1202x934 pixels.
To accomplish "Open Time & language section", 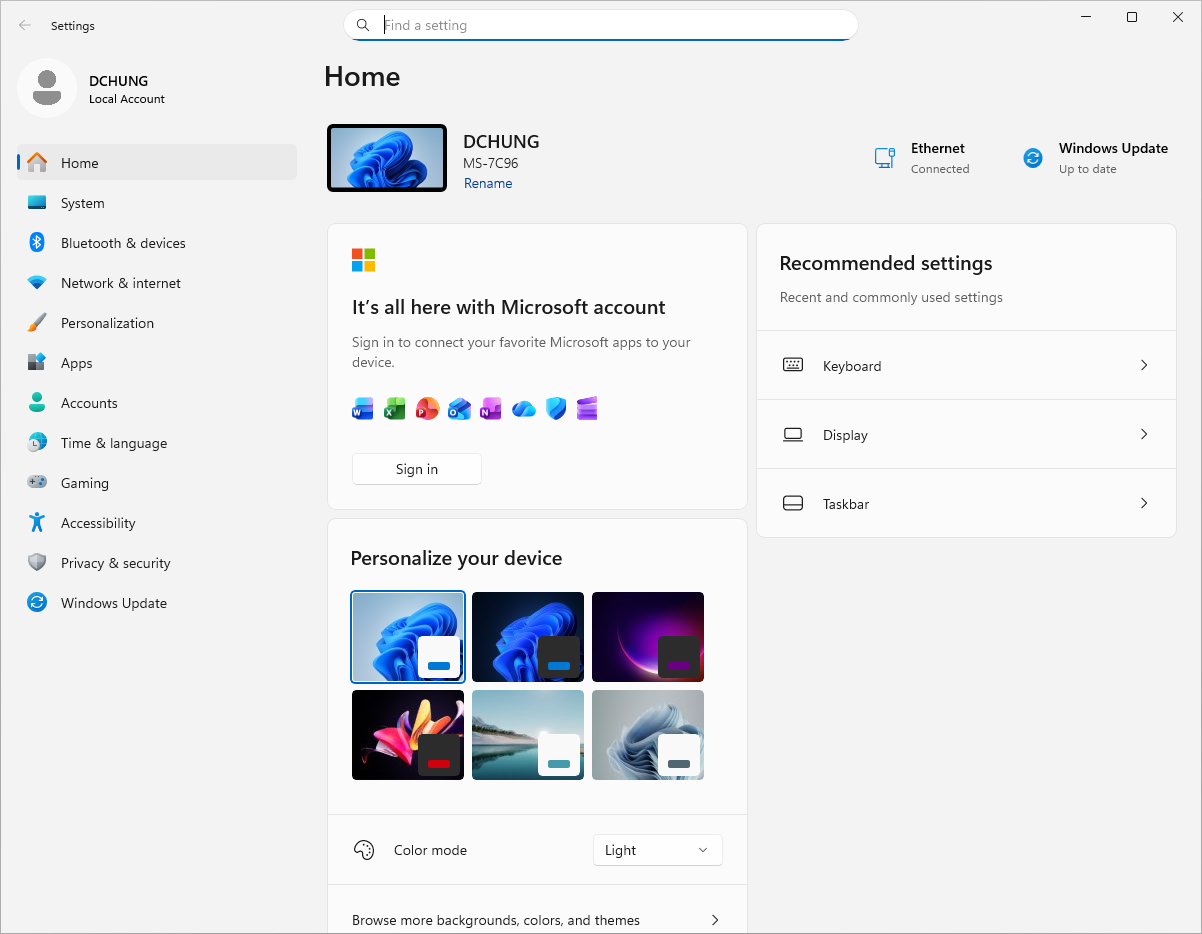I will click(157, 442).
